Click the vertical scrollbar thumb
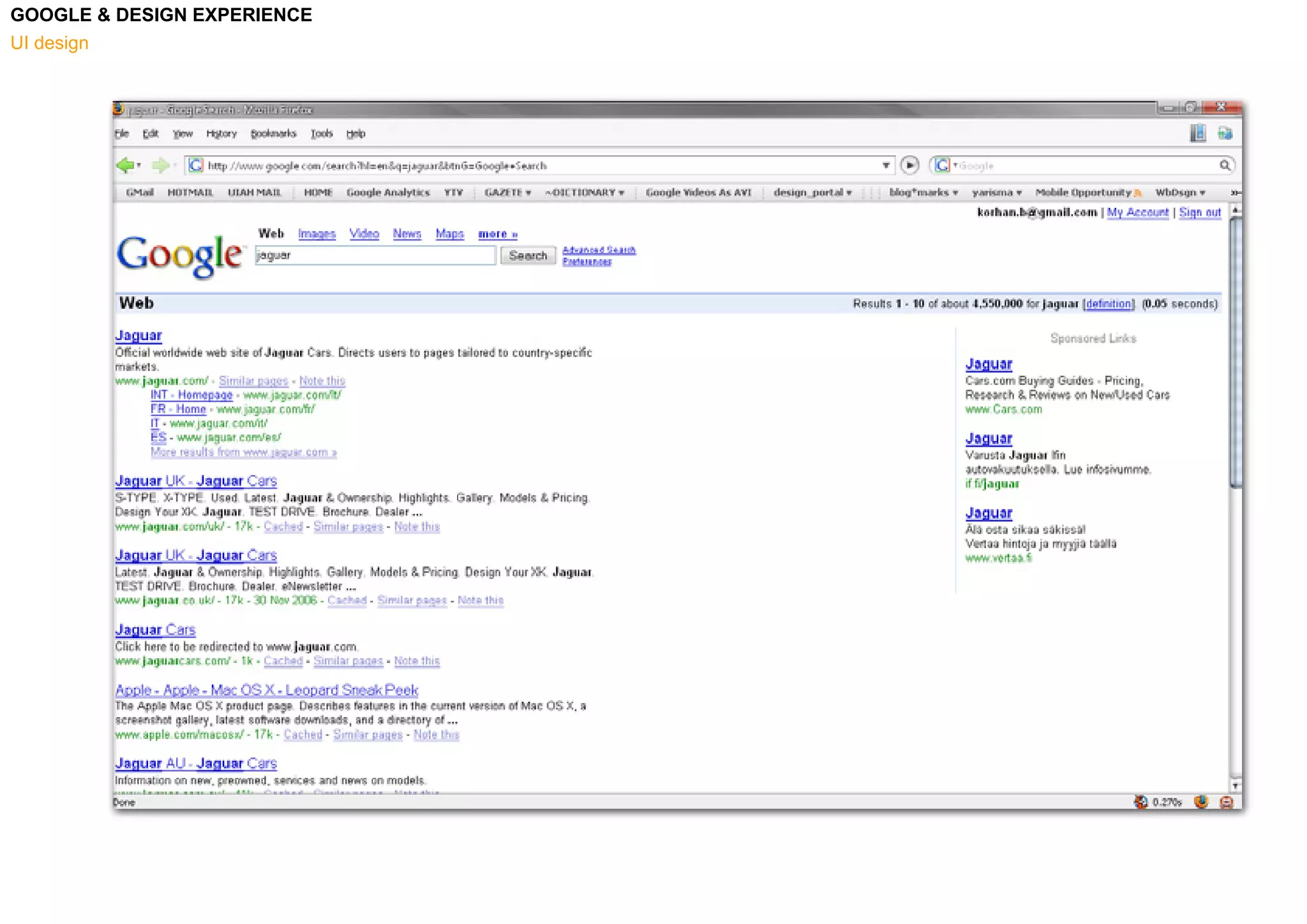The image size is (1307, 924). (1236, 352)
